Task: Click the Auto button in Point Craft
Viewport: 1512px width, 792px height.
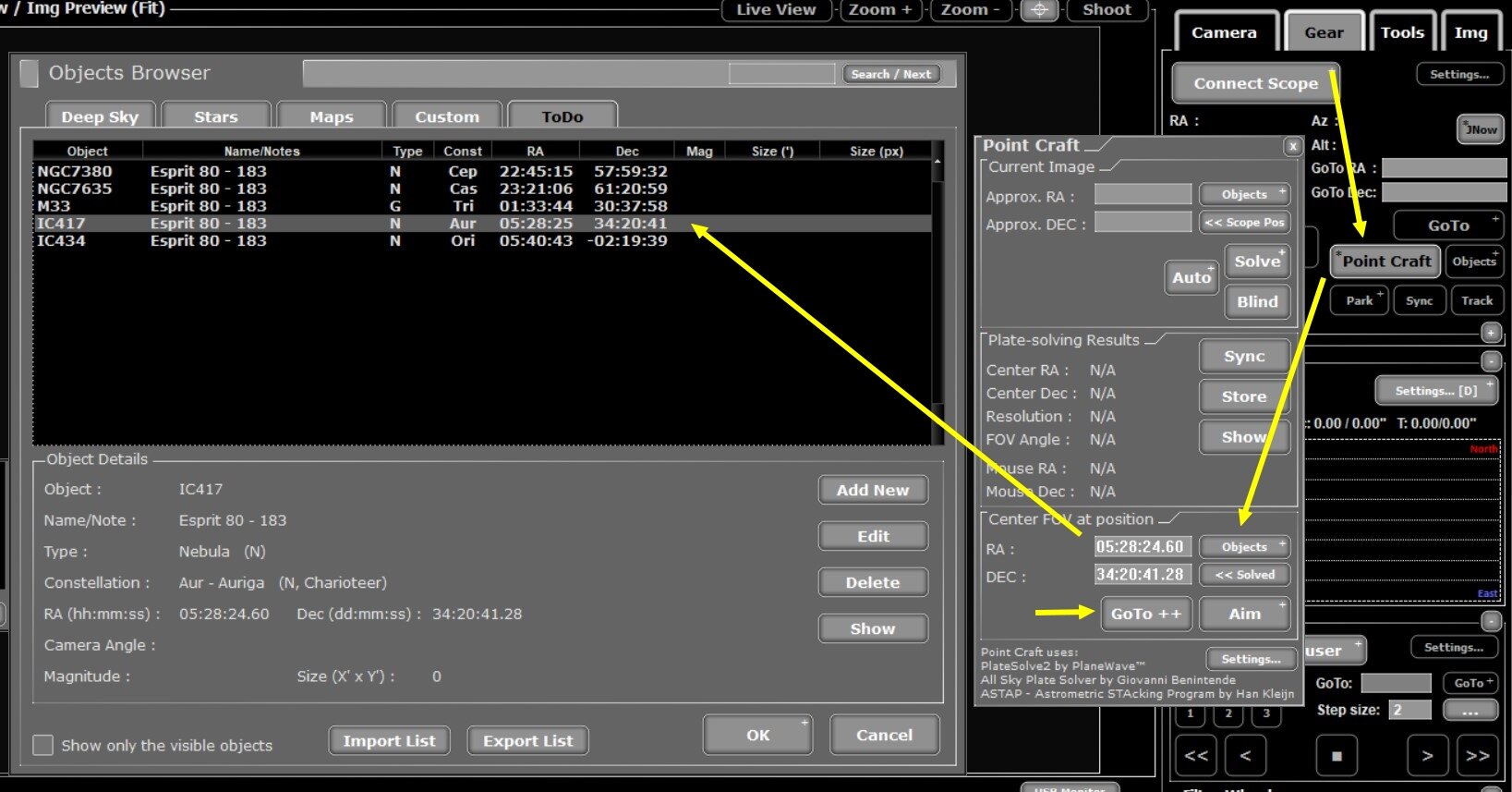Action: pos(1191,277)
